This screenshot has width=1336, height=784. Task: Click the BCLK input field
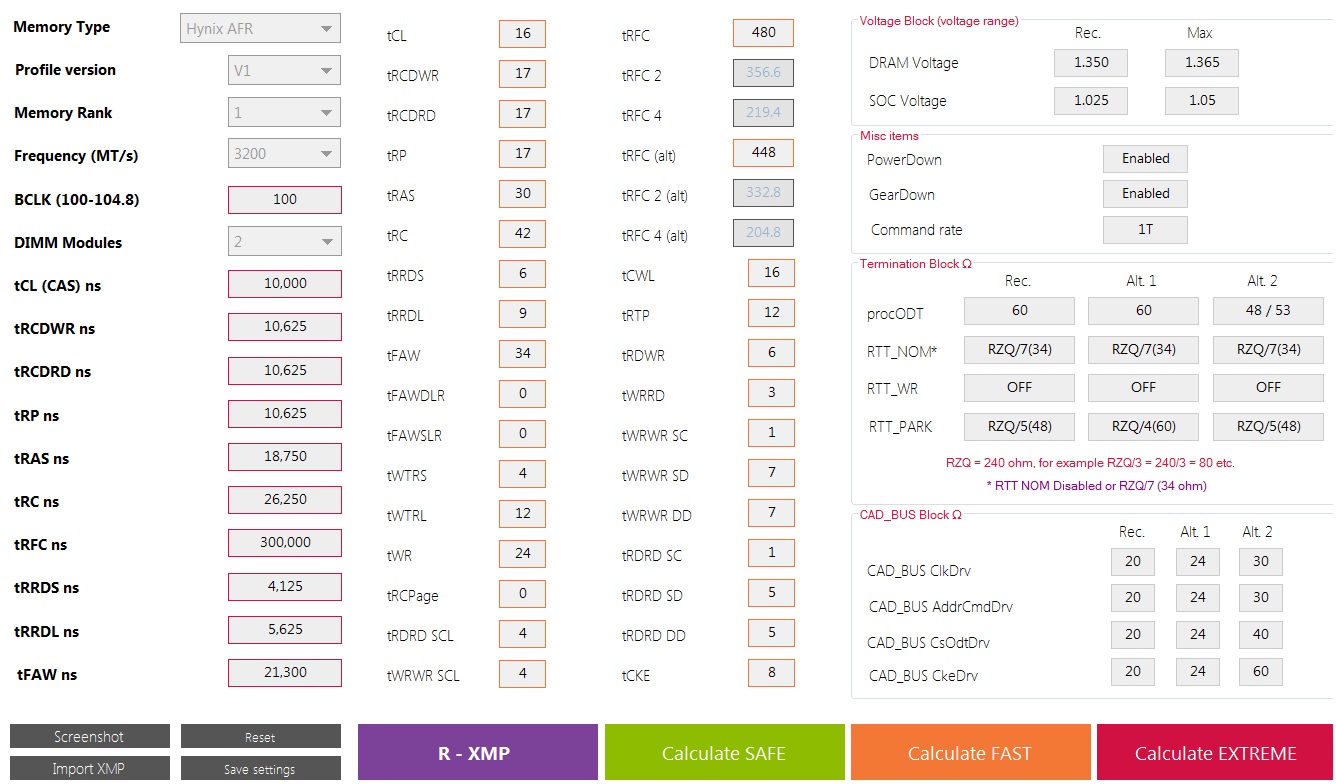tap(285, 199)
